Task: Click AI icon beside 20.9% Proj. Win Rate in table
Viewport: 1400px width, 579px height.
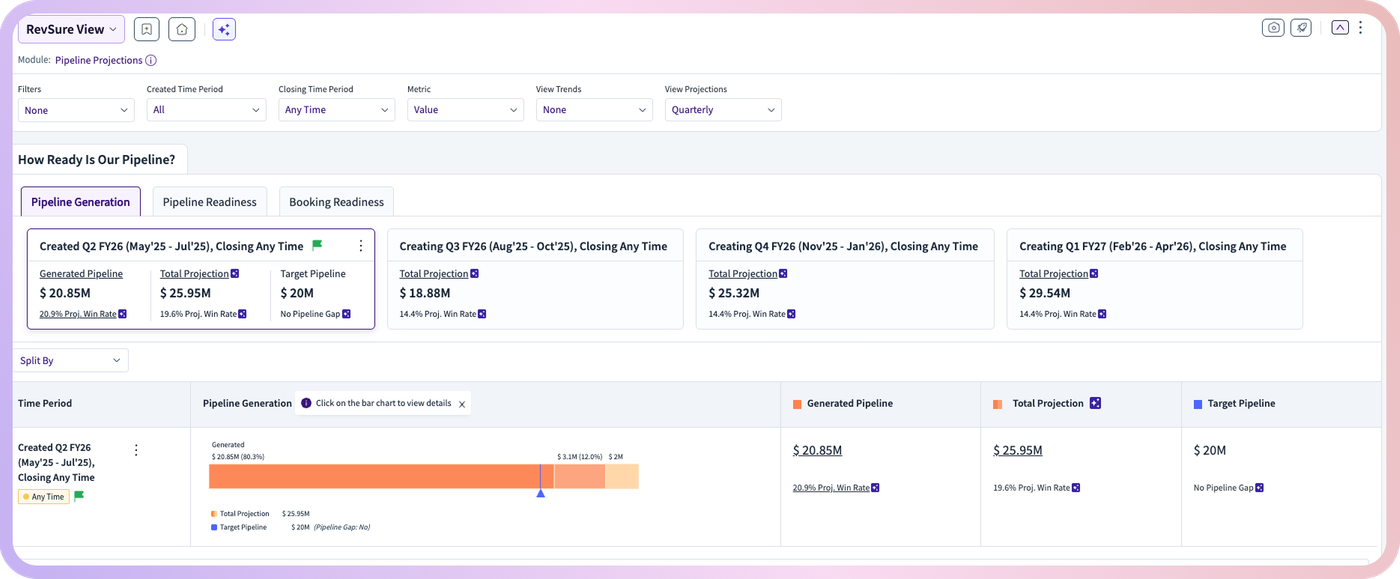Action: 875,488
